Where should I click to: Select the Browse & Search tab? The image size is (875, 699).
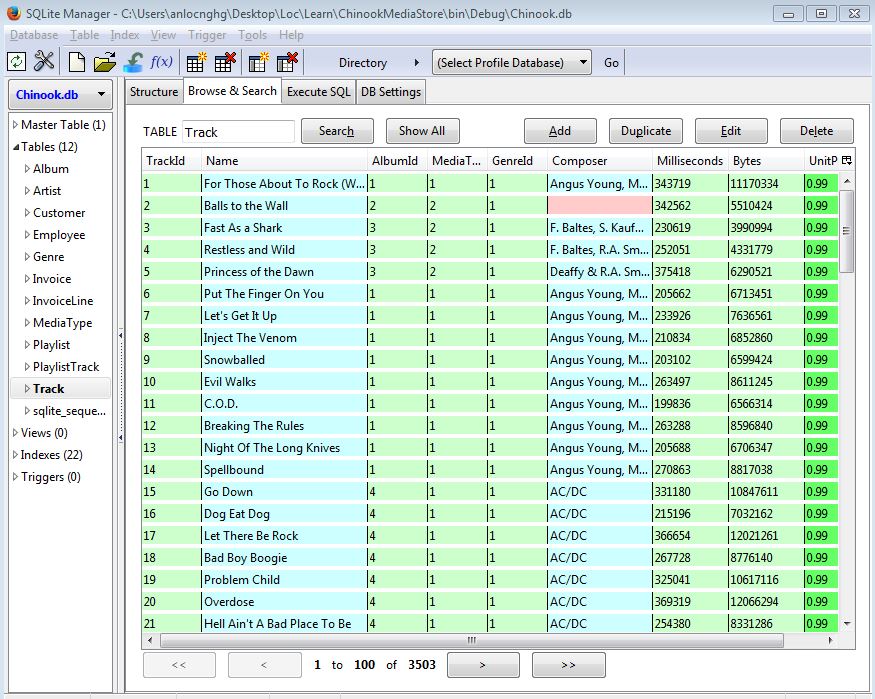232,91
